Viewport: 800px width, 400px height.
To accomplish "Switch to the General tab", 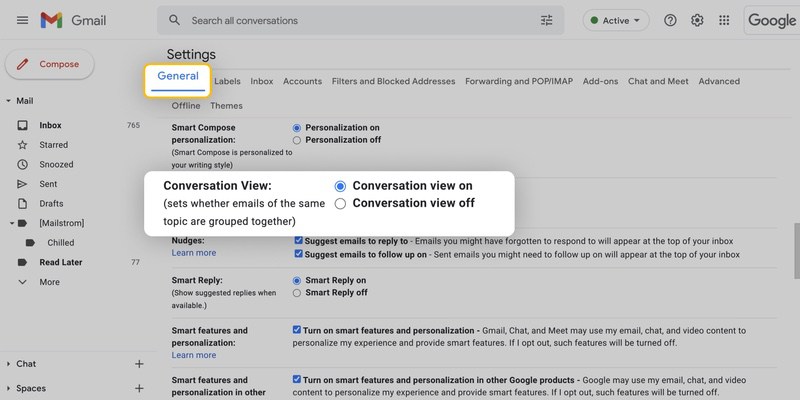I will 178,76.
